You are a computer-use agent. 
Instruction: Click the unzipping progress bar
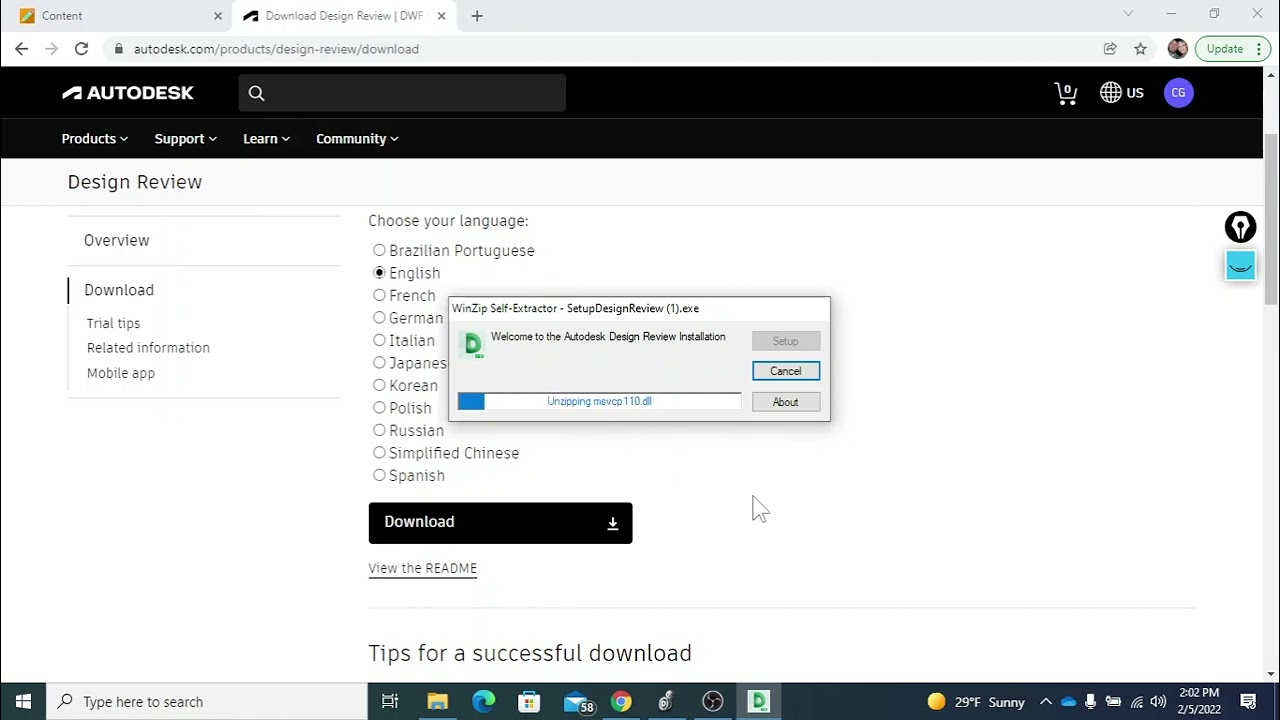click(600, 401)
